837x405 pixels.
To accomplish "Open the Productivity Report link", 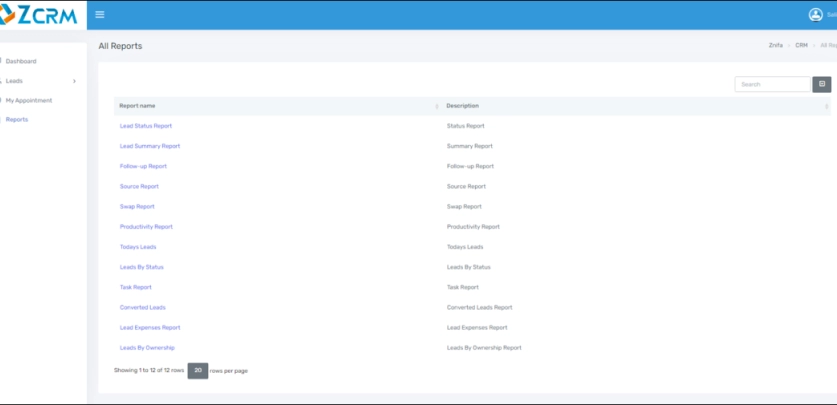I will pyautogui.click(x=146, y=227).
